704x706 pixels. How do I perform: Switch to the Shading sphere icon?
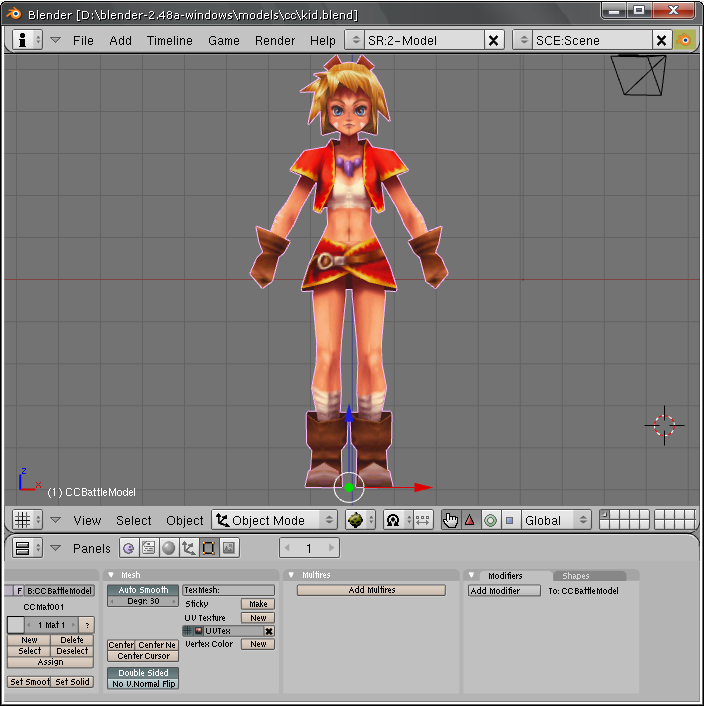click(x=169, y=548)
